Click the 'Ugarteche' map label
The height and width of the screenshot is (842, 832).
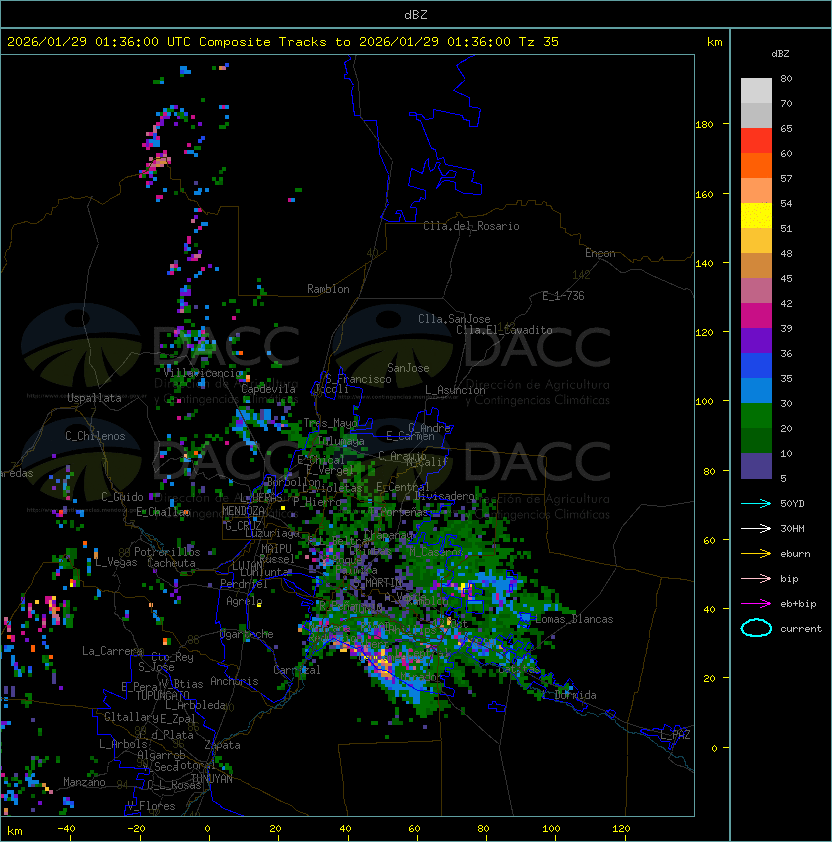[246, 634]
